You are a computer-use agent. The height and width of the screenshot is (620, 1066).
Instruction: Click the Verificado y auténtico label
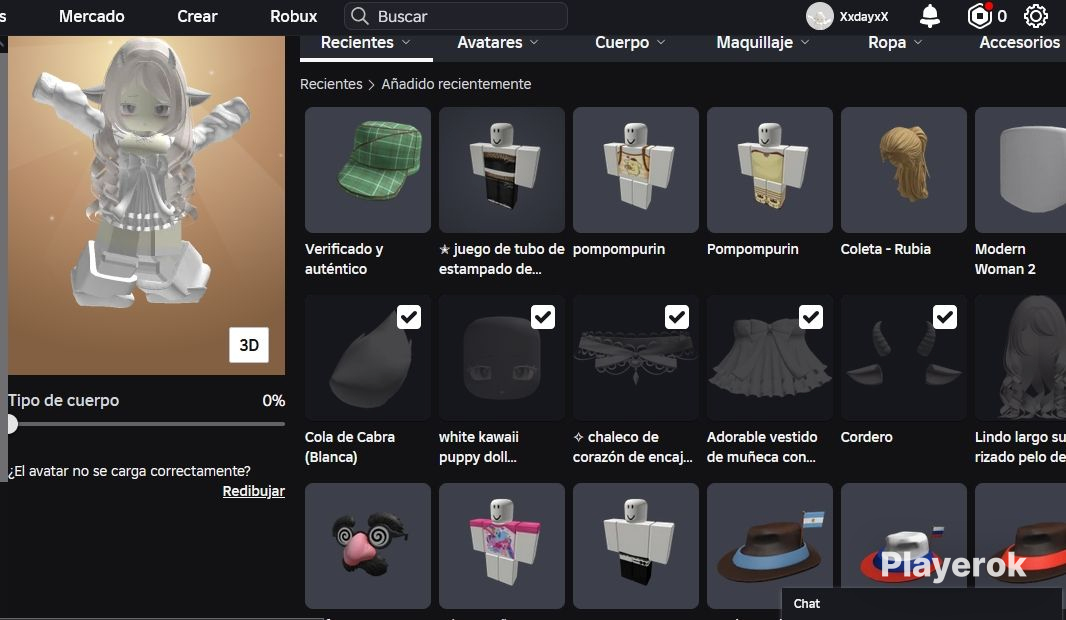click(344, 259)
